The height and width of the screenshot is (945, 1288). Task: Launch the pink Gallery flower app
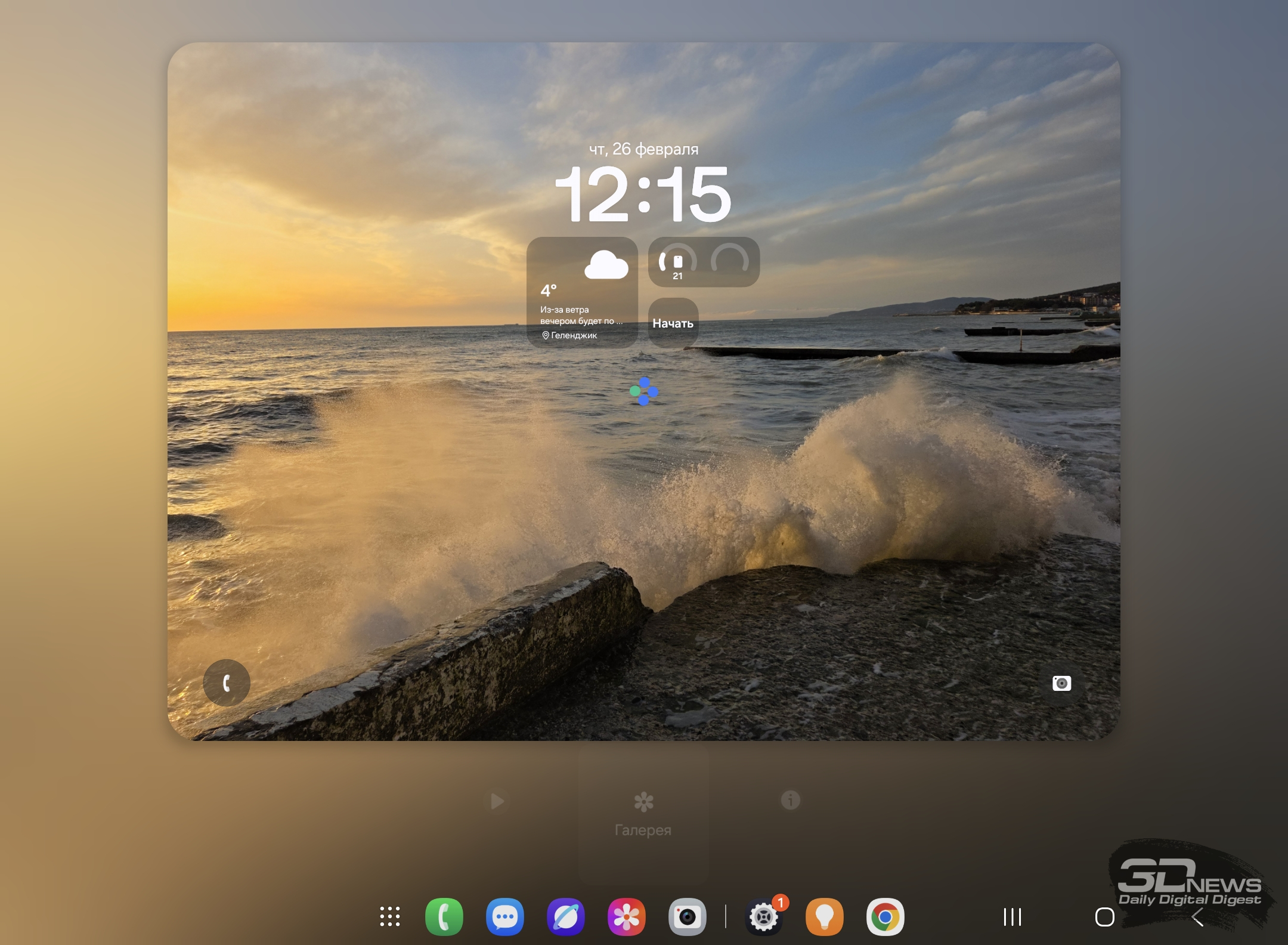click(x=626, y=916)
